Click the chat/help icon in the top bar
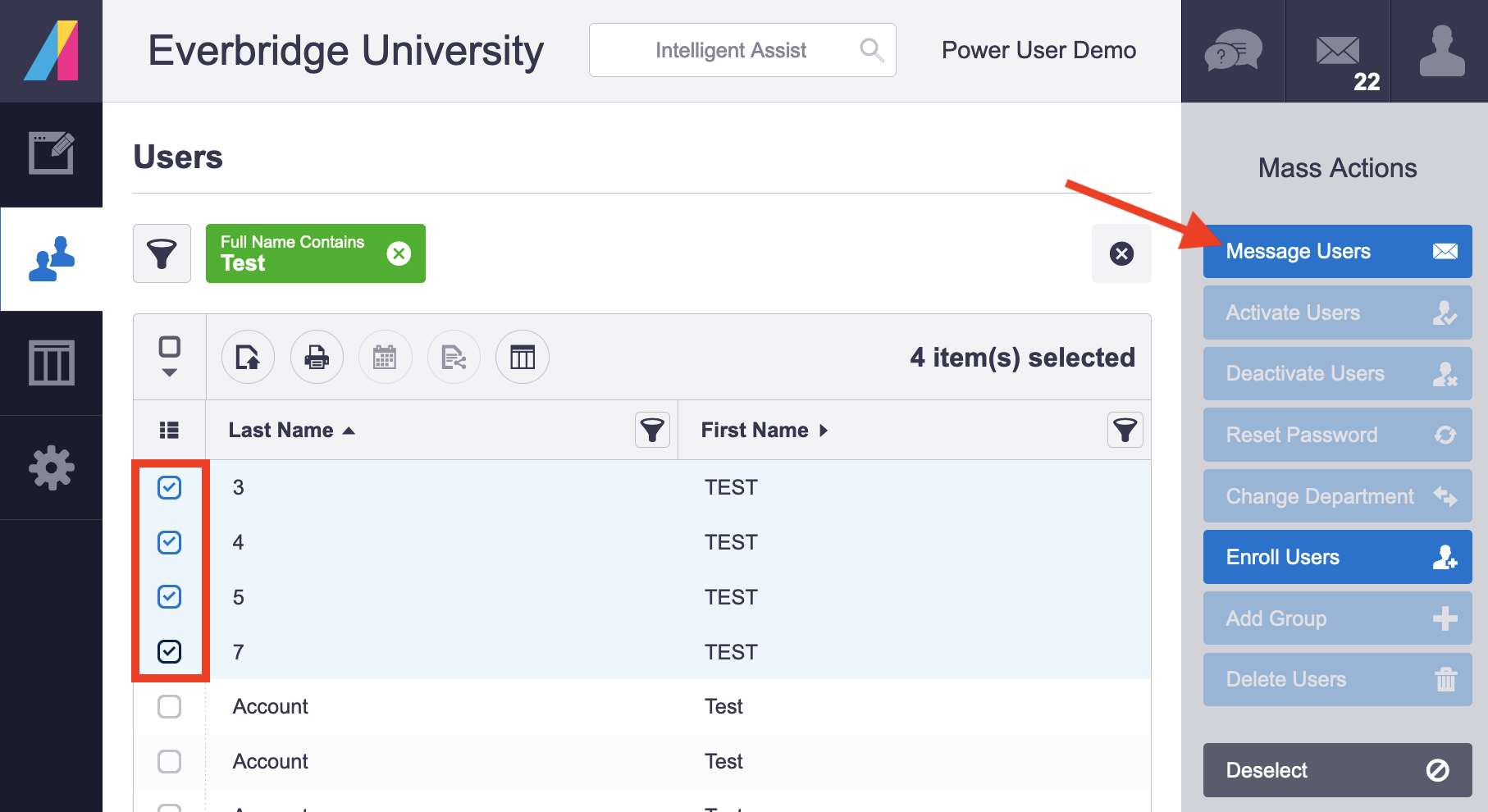 point(1232,51)
